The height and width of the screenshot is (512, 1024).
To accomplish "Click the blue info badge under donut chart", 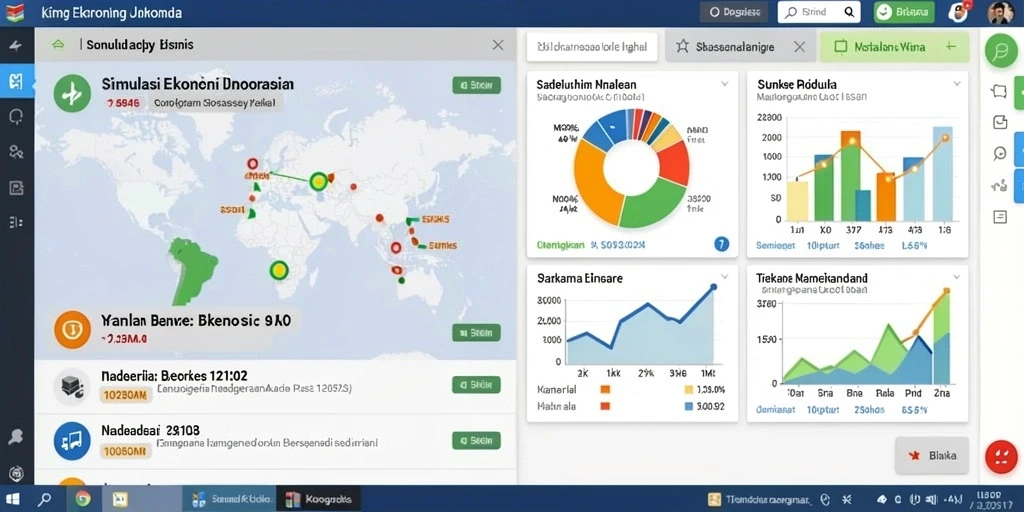I will 721,244.
